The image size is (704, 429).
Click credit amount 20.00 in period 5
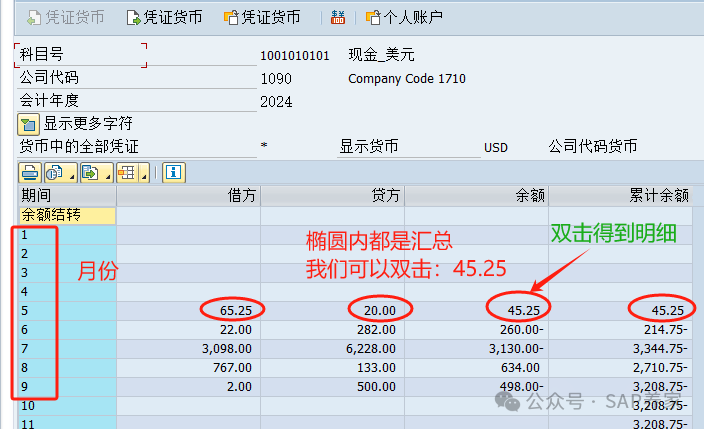pyautogui.click(x=380, y=311)
